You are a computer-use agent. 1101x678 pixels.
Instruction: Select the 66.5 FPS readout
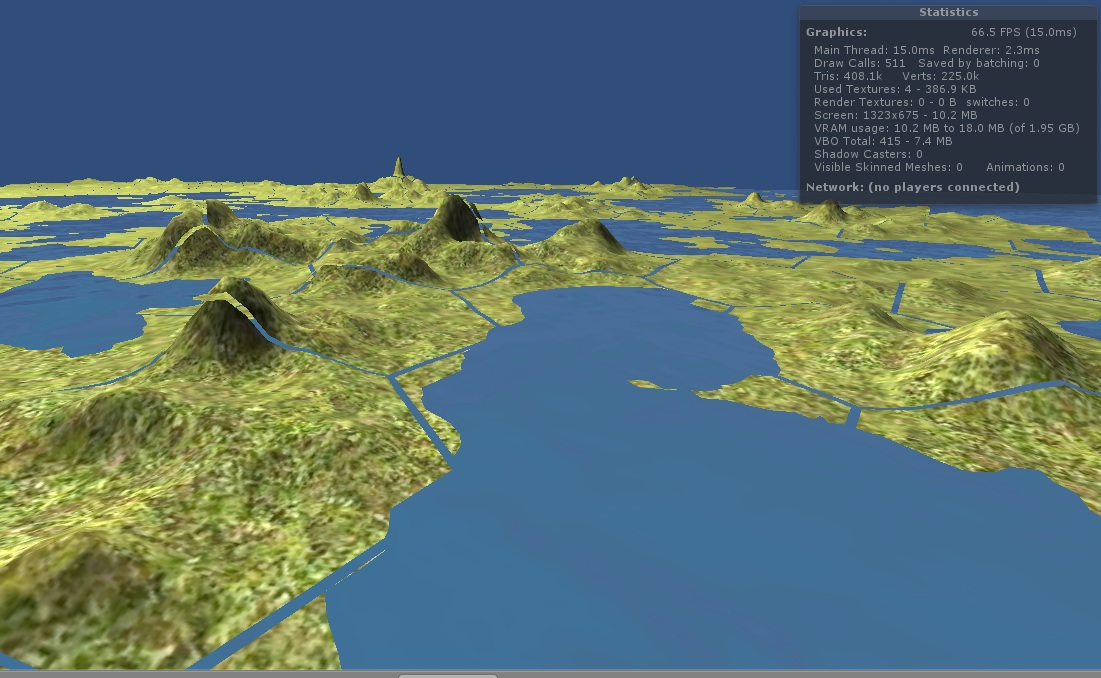pos(1023,32)
